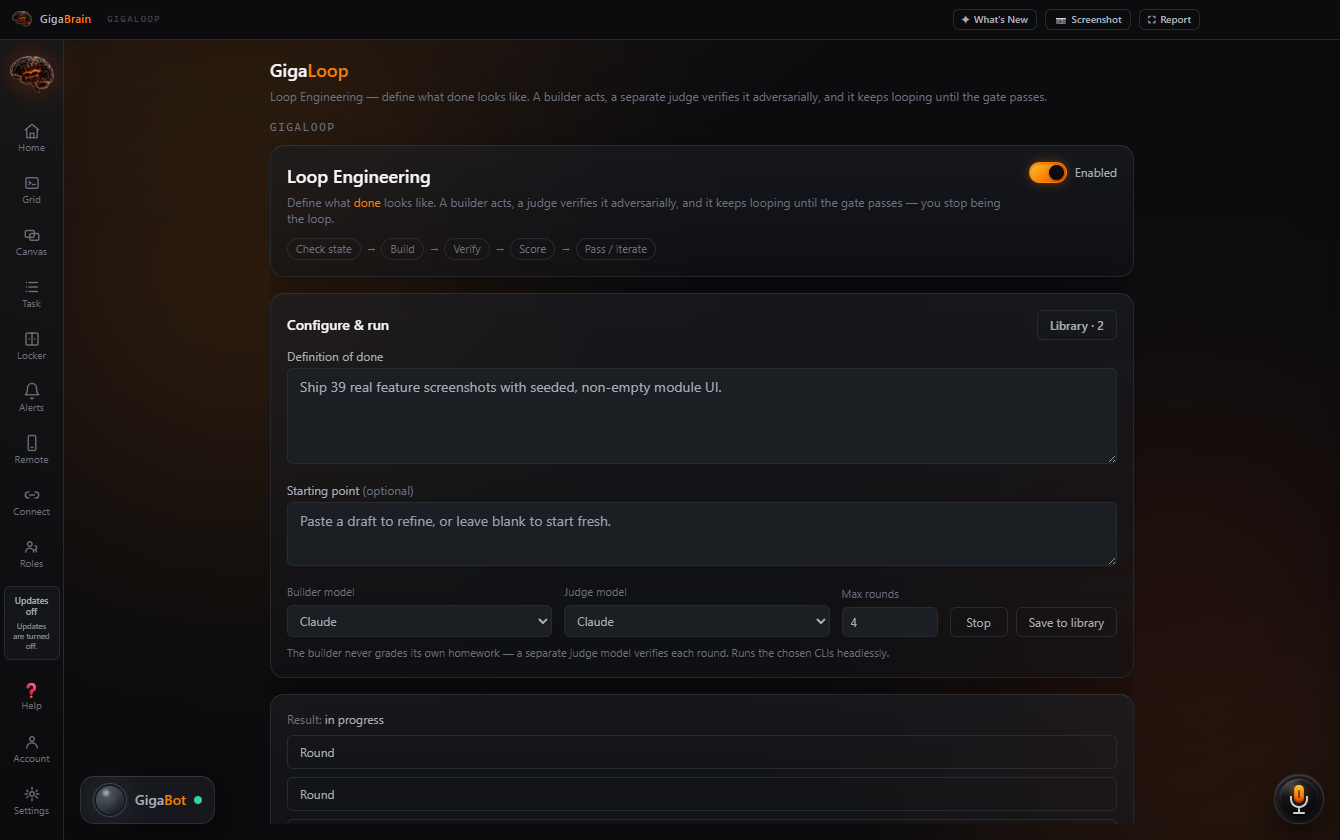This screenshot has height=840, width=1340.
Task: Stop the running loop
Action: (978, 622)
